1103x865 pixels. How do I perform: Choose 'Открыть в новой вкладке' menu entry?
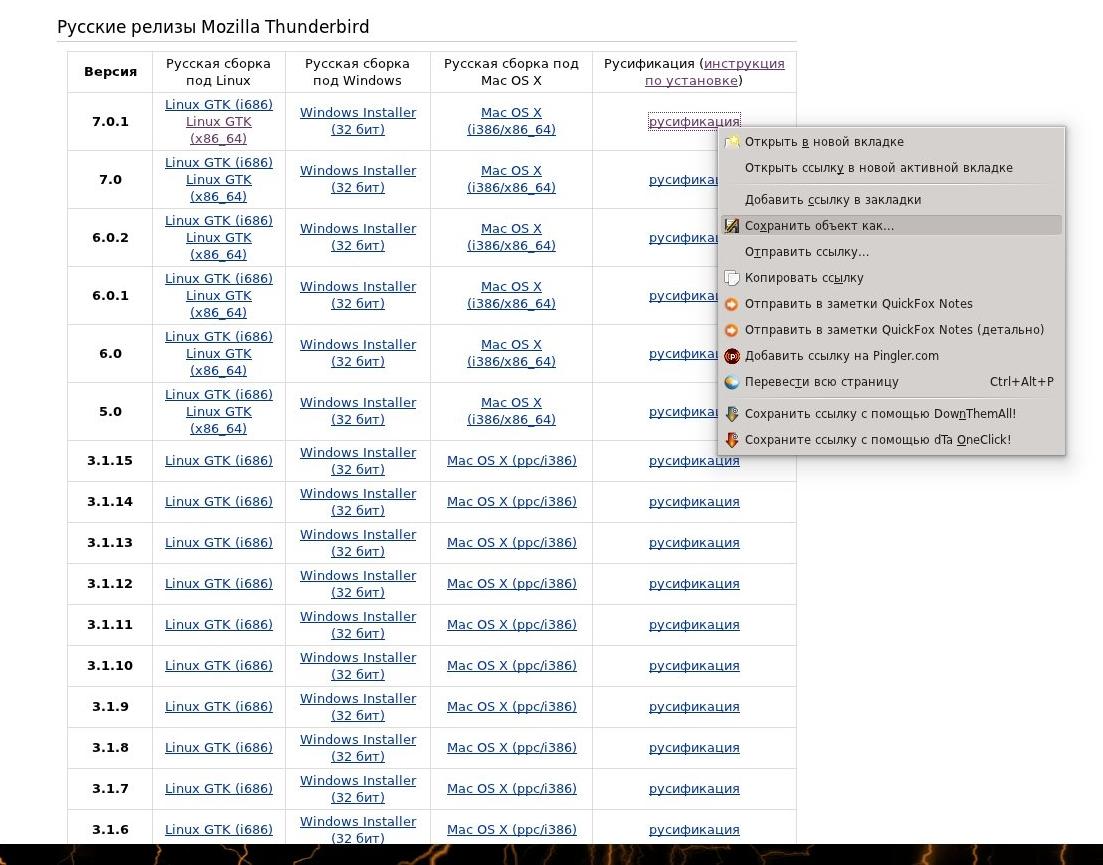pos(891,141)
